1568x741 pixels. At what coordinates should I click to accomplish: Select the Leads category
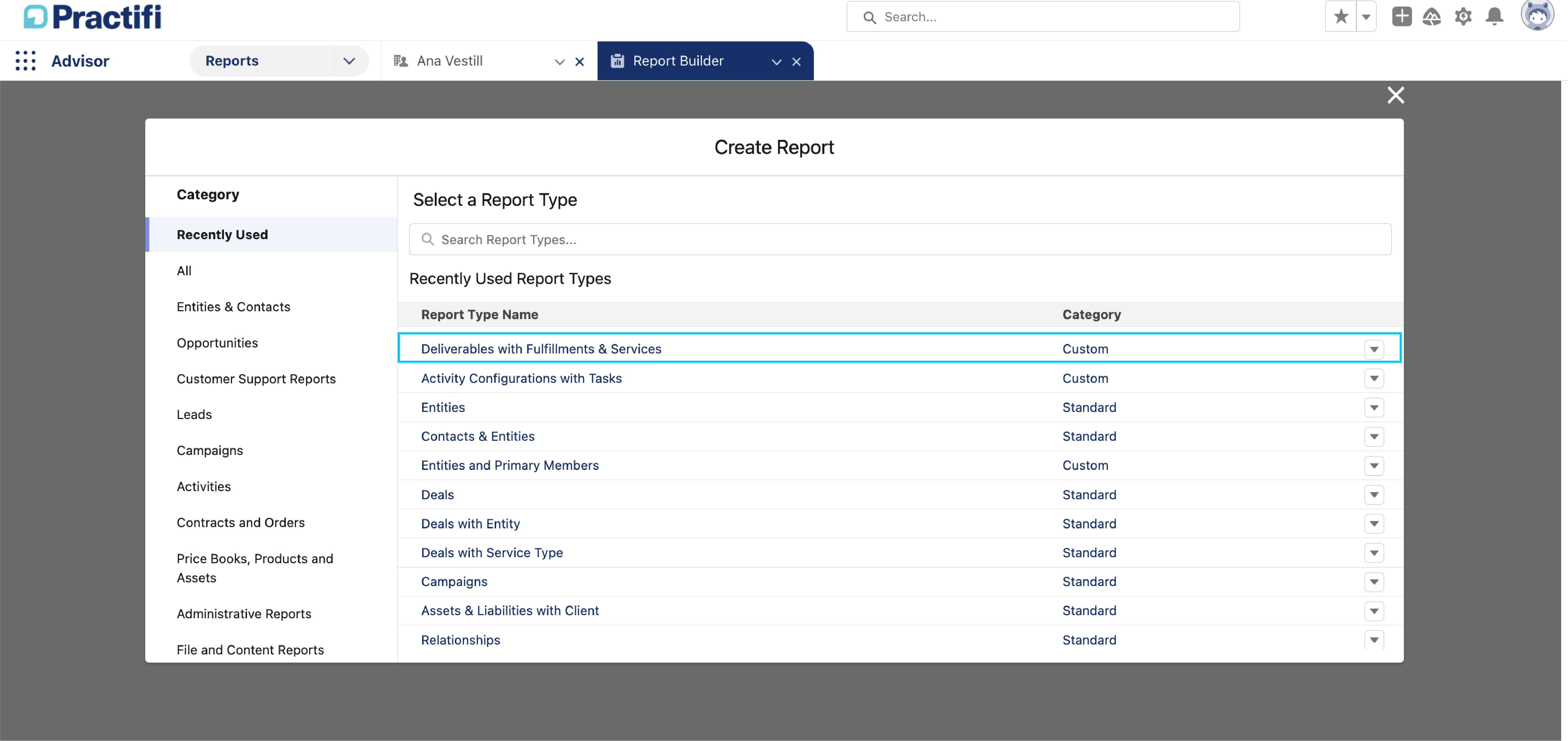(194, 415)
